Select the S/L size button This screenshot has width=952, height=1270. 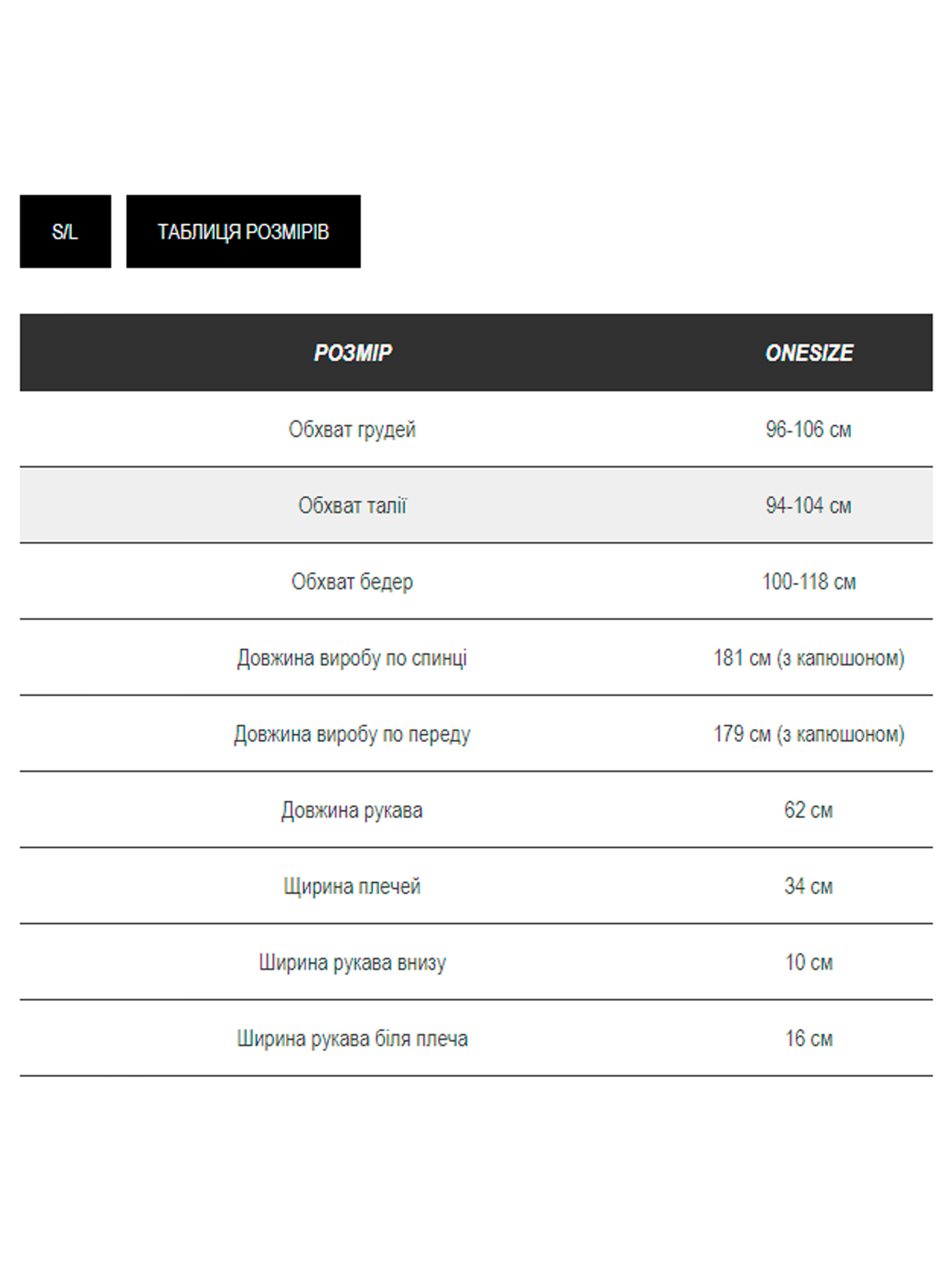[x=65, y=231]
